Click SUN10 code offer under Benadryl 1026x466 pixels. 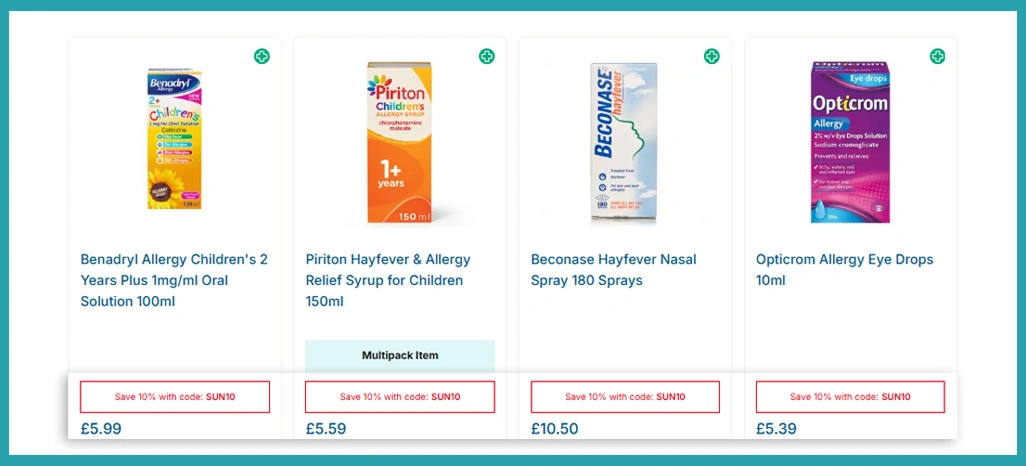[175, 397]
